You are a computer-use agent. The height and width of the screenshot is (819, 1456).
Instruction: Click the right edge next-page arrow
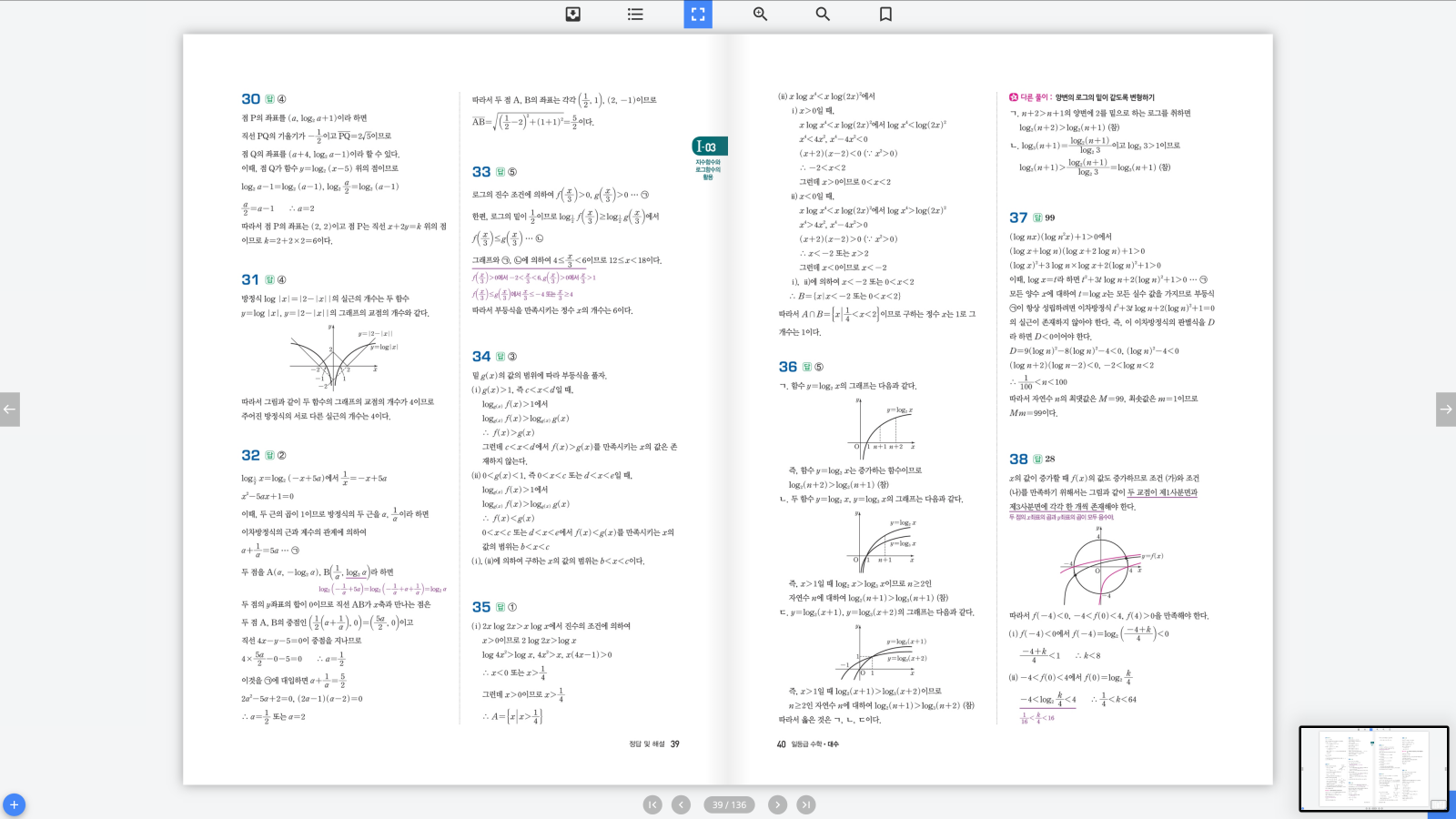pos(1445,409)
